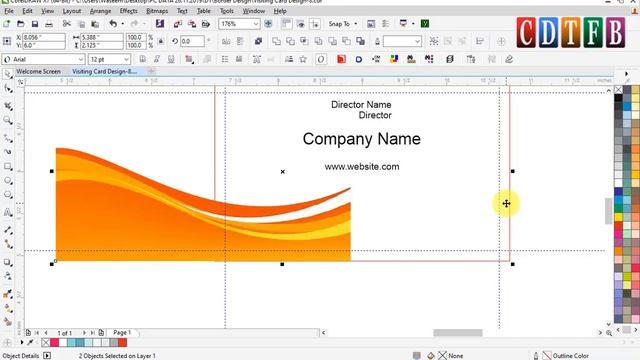The height and width of the screenshot is (360, 640).
Task: Toggle bullet list formatting
Action: coord(225,59)
